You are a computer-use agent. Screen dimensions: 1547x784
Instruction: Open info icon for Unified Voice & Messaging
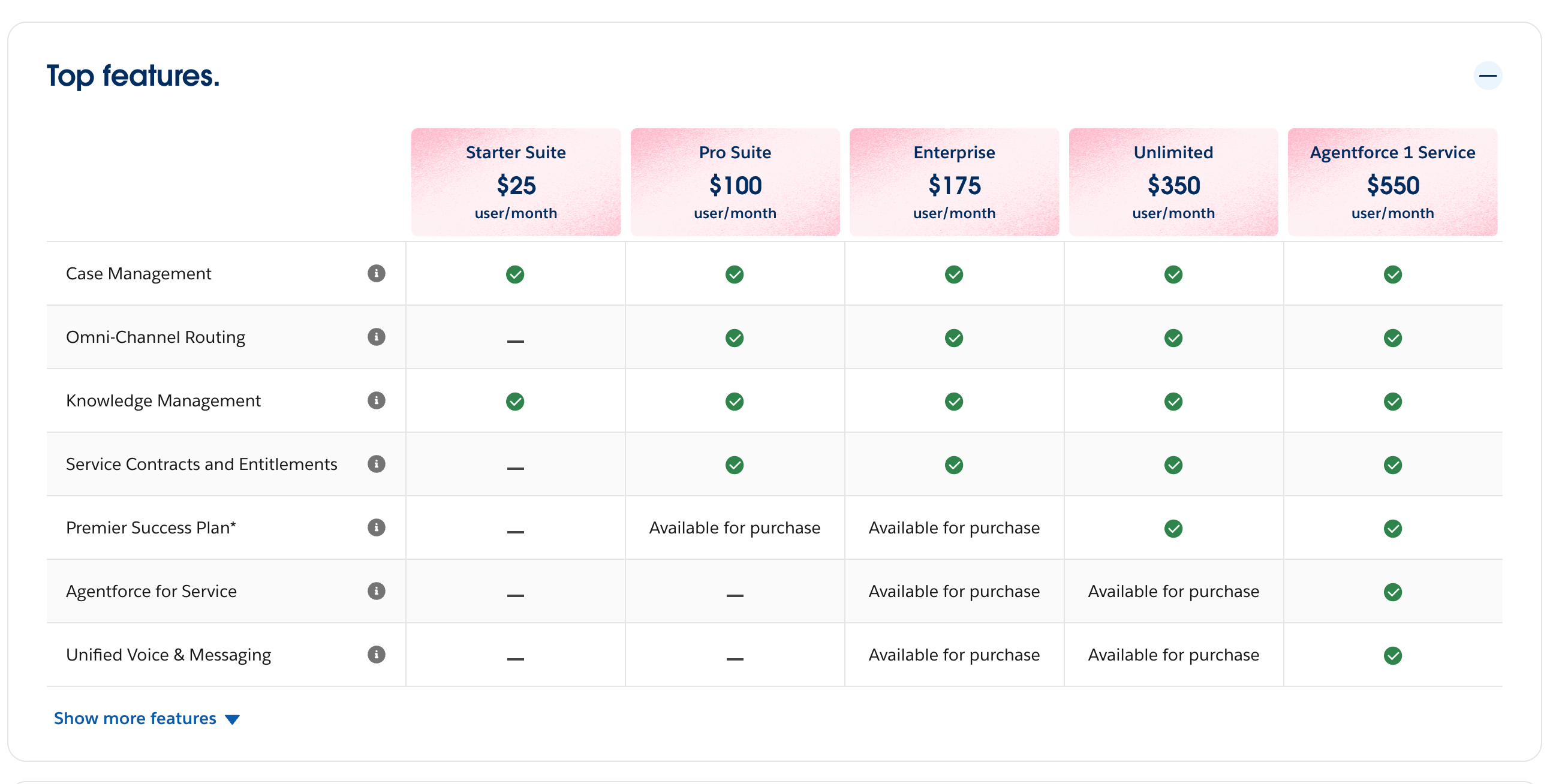click(x=376, y=655)
